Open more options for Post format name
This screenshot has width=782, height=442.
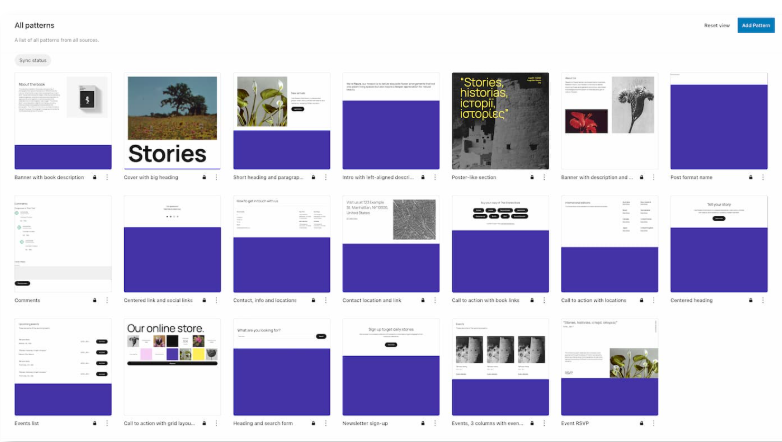pyautogui.click(x=762, y=177)
